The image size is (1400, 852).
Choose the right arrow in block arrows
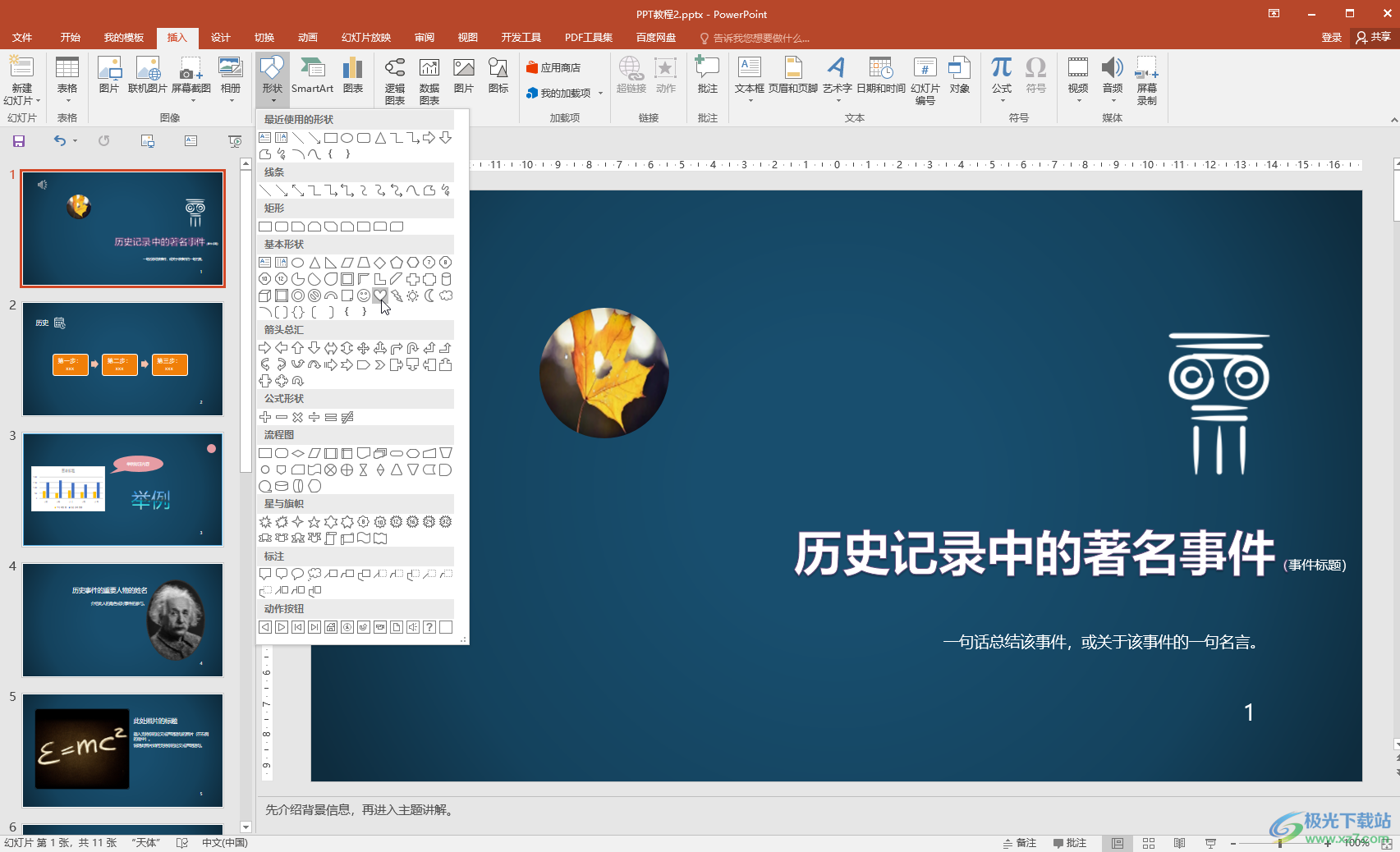265,348
